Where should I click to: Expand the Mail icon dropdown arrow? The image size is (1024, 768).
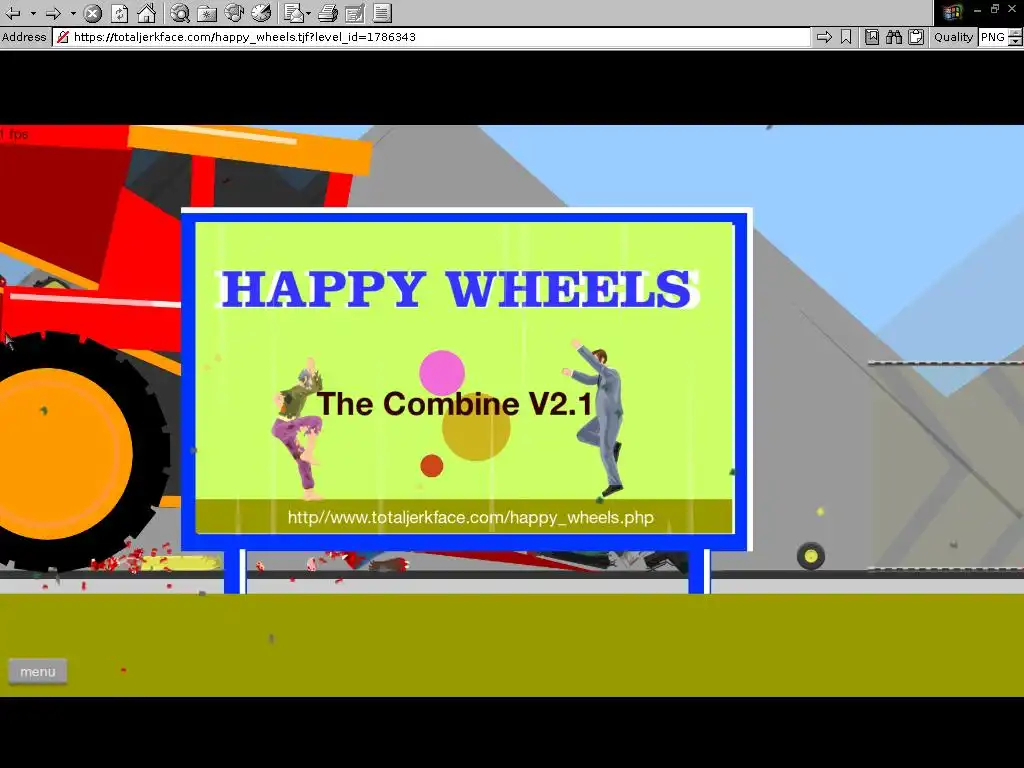coord(308,13)
